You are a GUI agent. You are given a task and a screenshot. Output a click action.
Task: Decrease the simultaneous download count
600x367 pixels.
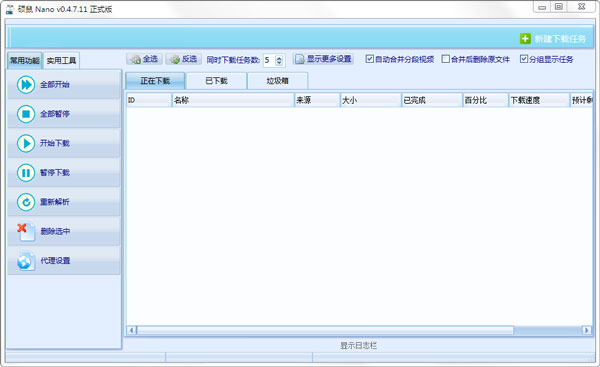279,63
